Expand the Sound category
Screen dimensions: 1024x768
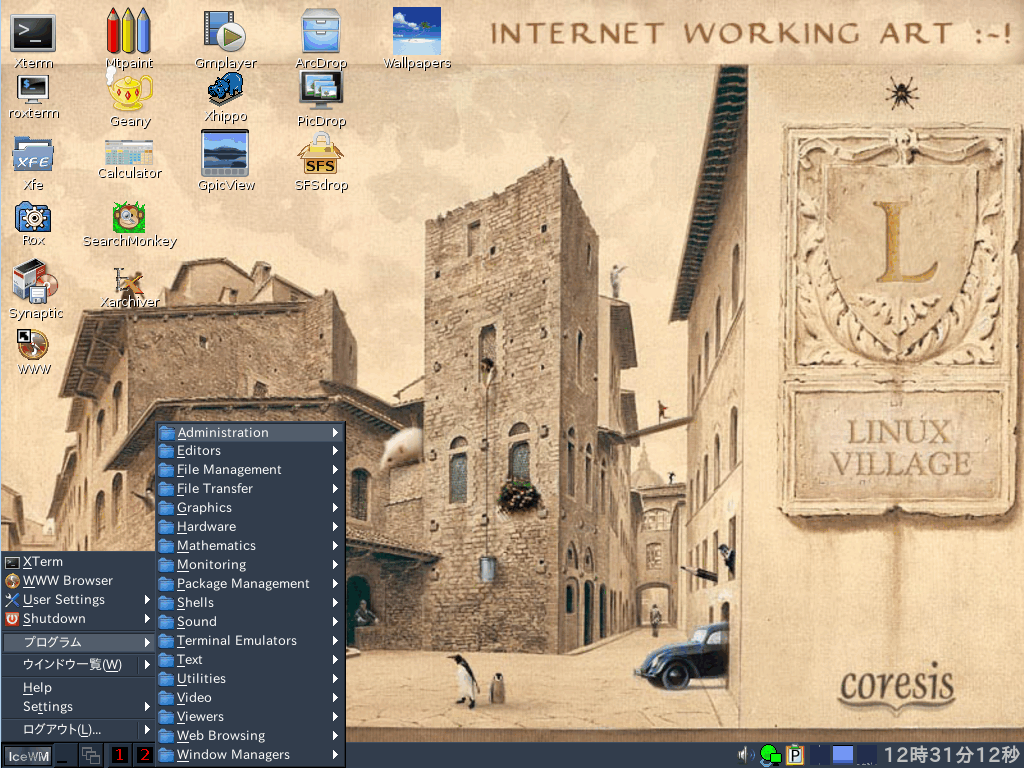point(250,621)
